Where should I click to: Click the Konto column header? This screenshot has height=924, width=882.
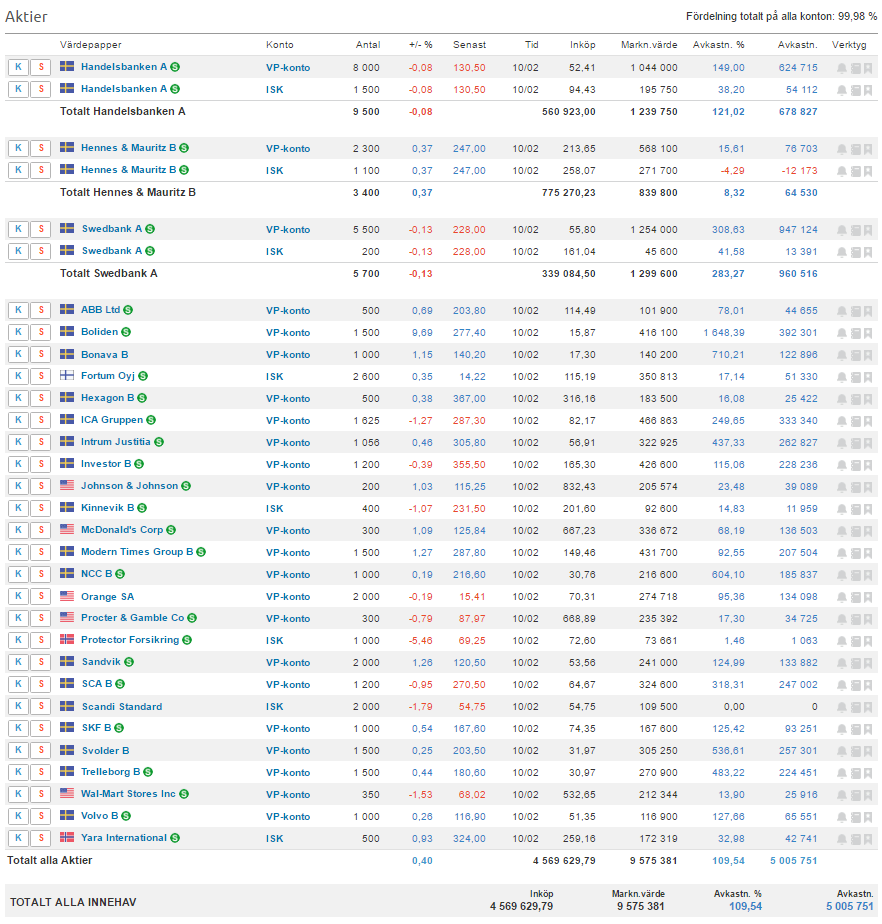click(x=279, y=45)
